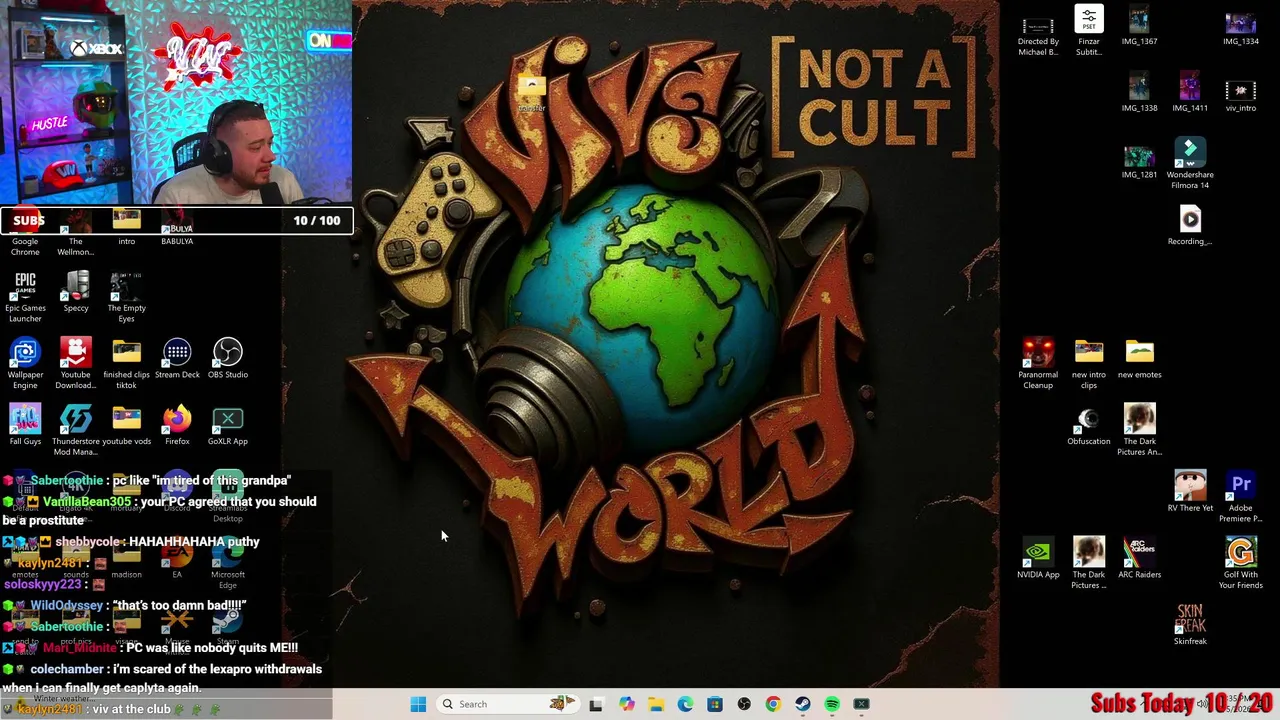Open GoXLR App desktop shortcut
This screenshot has width=1280, height=720.
(x=228, y=425)
